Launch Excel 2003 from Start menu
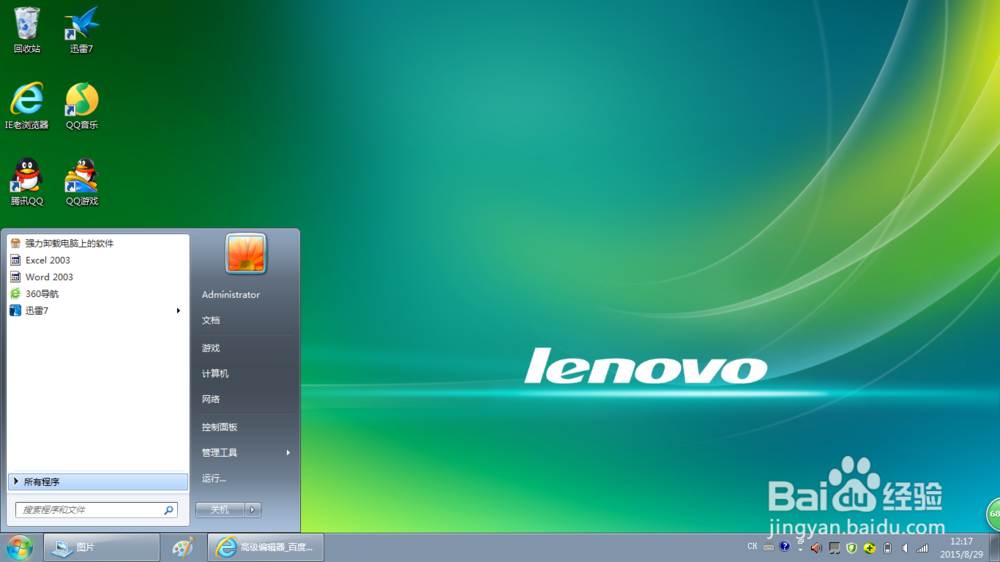 [98, 260]
